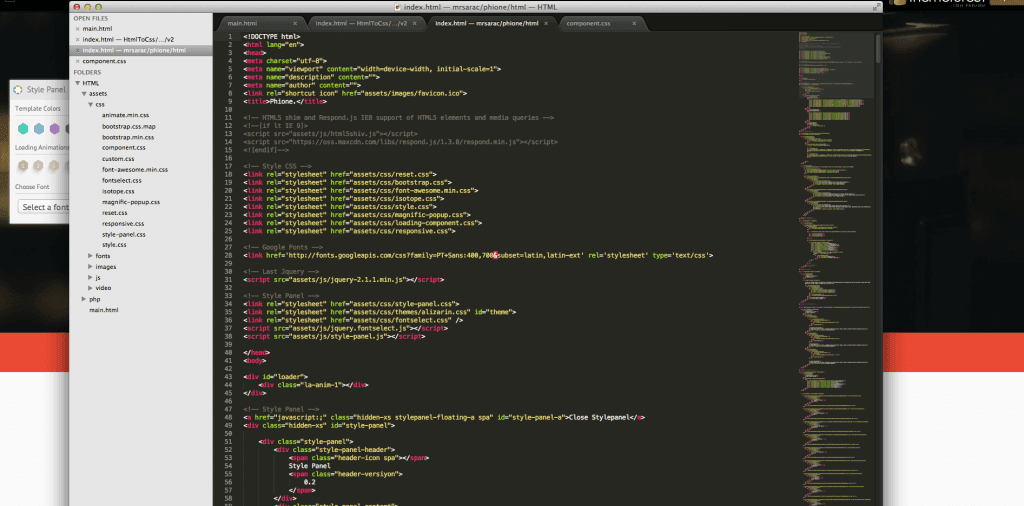Close index.html HtmlToCss v2 in Open Files
Image resolution: width=1024 pixels, height=506 pixels.
[x=78, y=39]
